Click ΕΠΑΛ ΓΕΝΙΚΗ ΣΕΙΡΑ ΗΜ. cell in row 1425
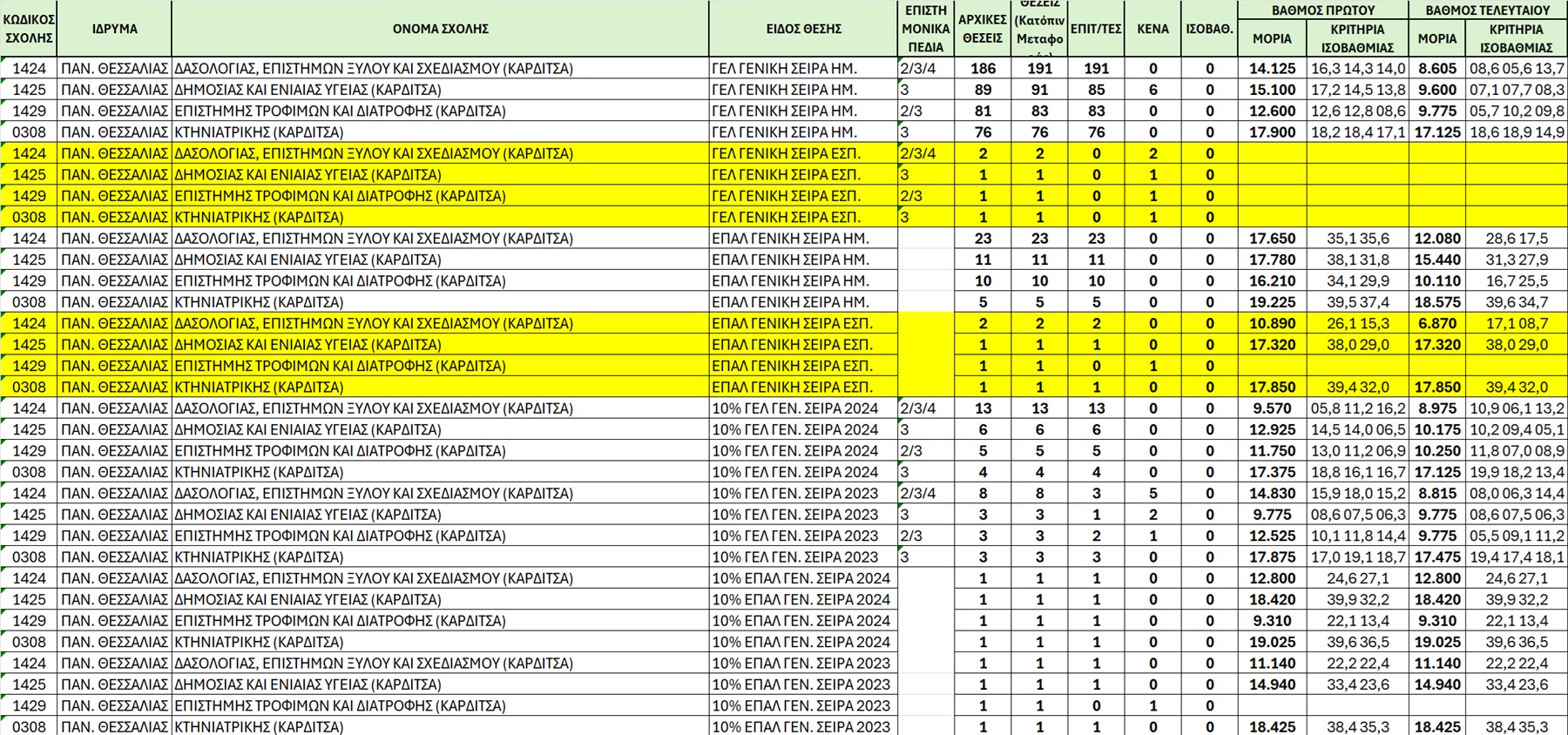 pos(803,260)
